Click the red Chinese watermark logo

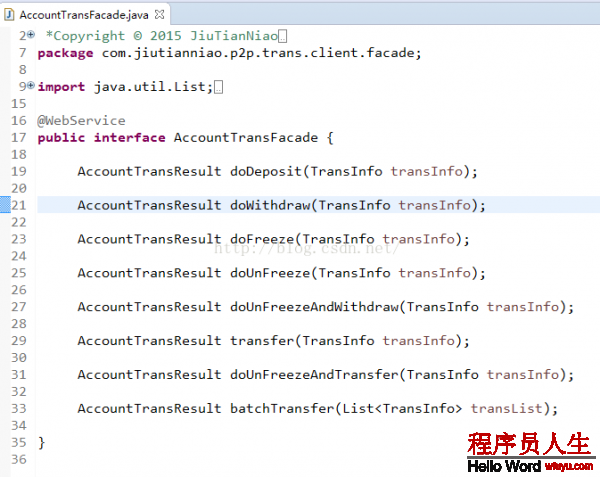pyautogui.click(x=530, y=444)
